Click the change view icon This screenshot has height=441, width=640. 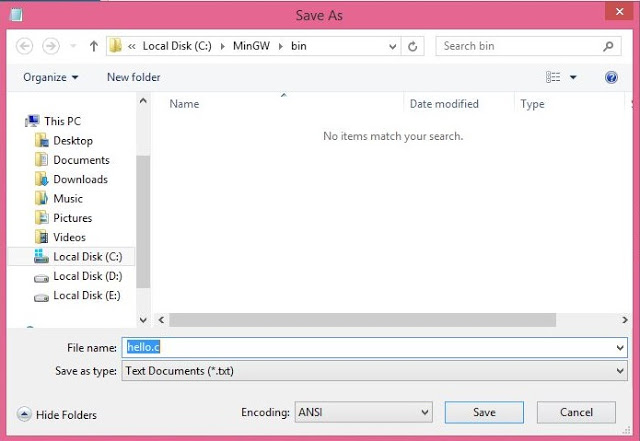click(553, 77)
